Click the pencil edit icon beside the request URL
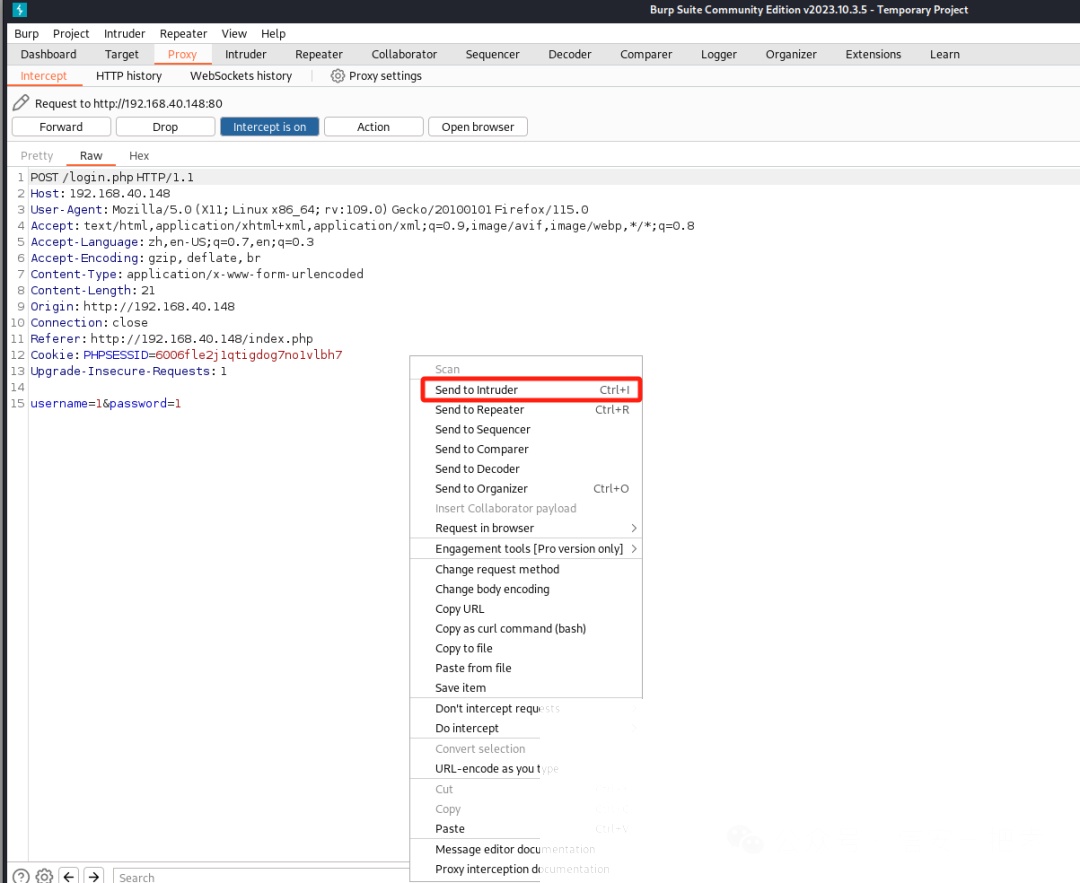 pyautogui.click(x=21, y=103)
